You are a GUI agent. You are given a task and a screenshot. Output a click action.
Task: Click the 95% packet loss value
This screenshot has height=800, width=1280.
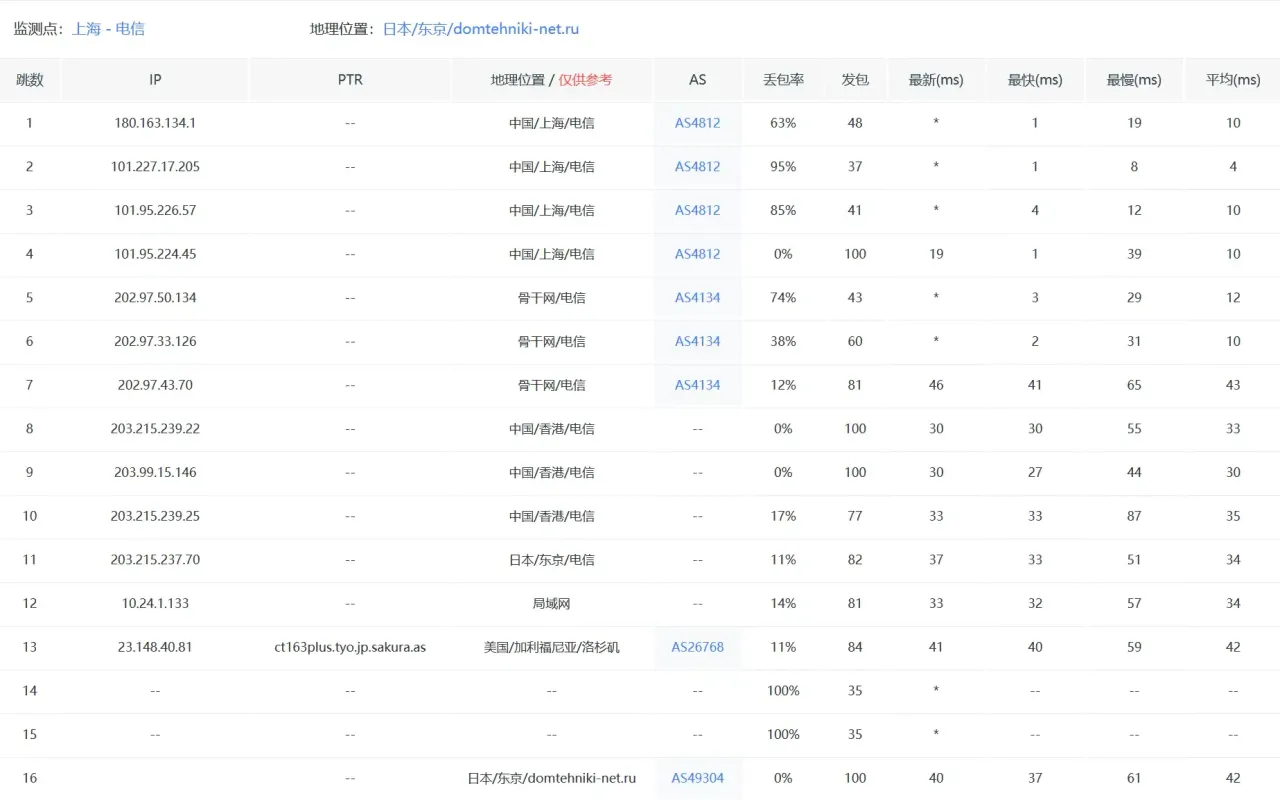(783, 167)
